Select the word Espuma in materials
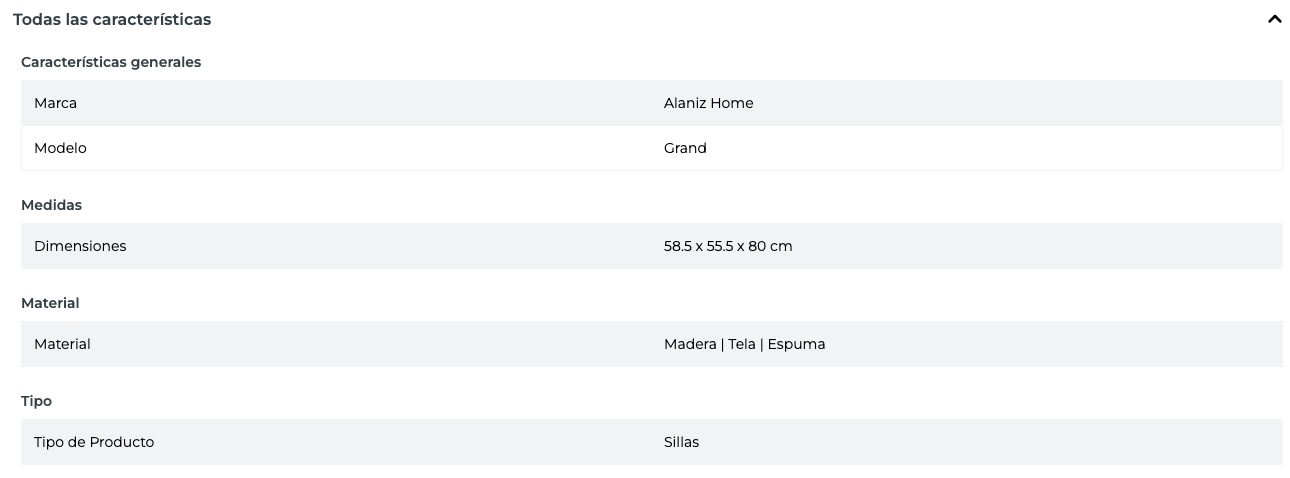The image size is (1290, 478). pos(796,344)
